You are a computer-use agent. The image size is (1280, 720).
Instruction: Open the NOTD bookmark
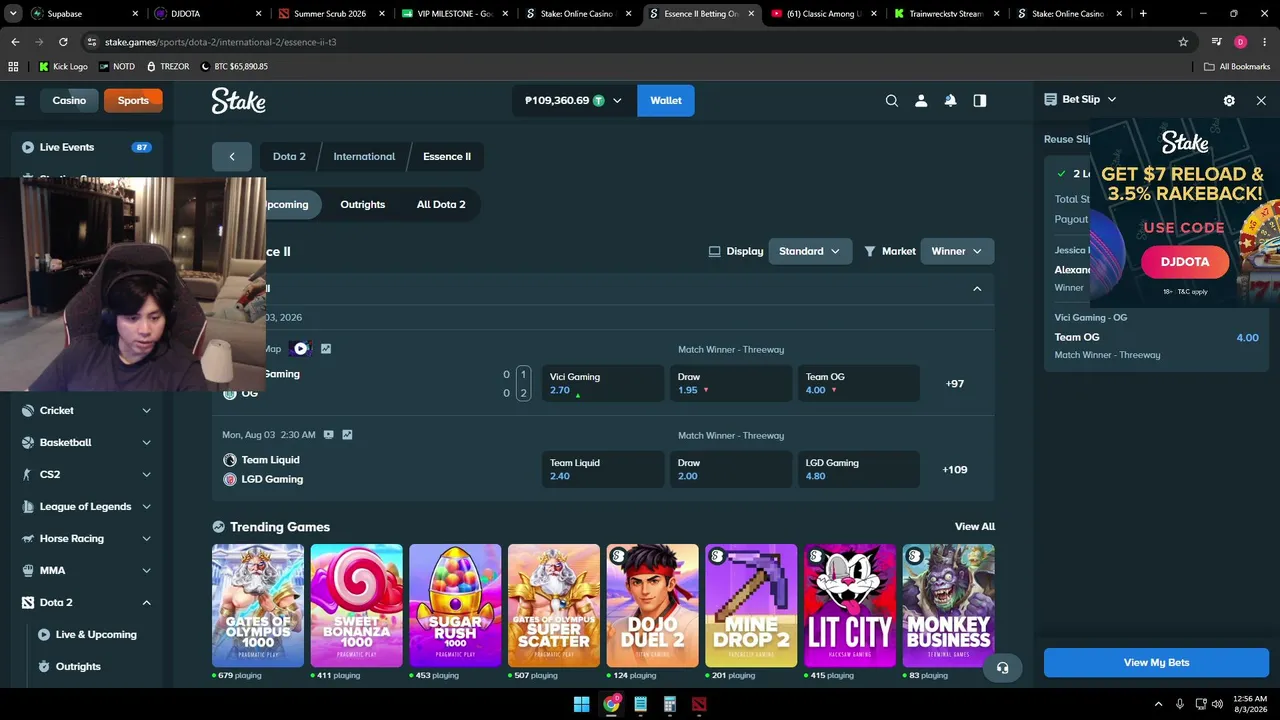coord(117,66)
